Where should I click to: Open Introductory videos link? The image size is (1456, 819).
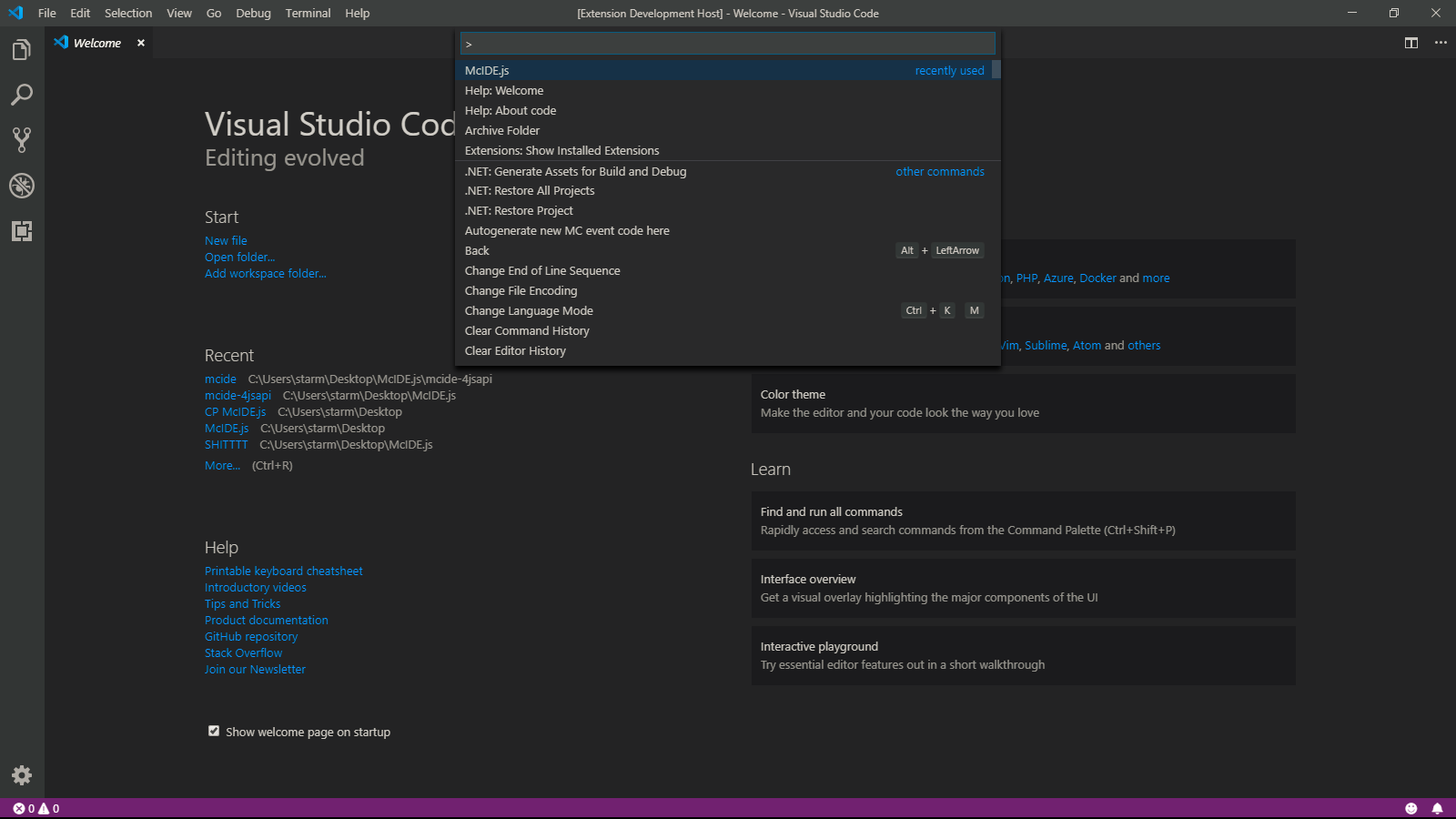pyautogui.click(x=256, y=587)
